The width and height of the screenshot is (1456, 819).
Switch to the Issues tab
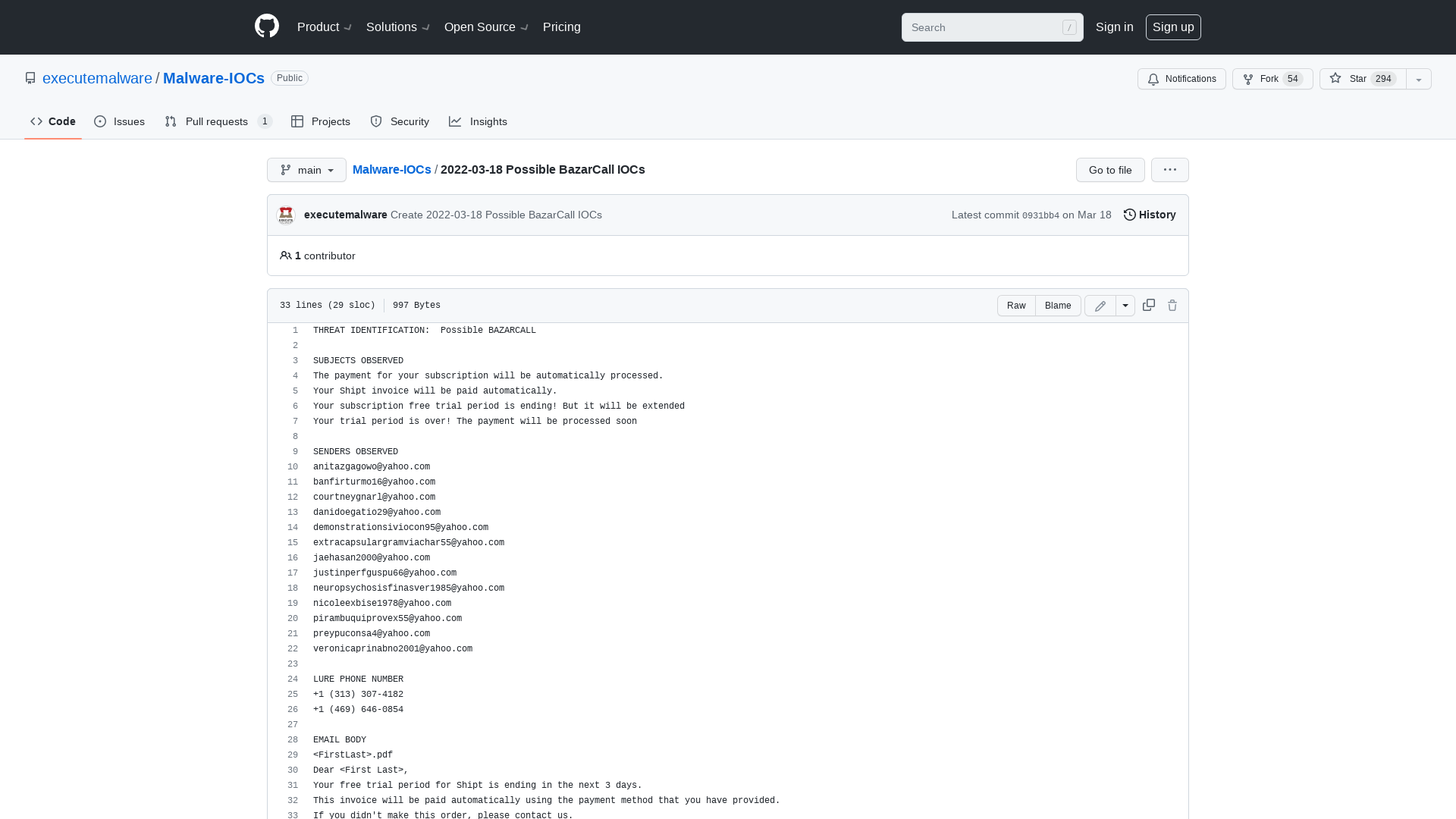point(120,121)
